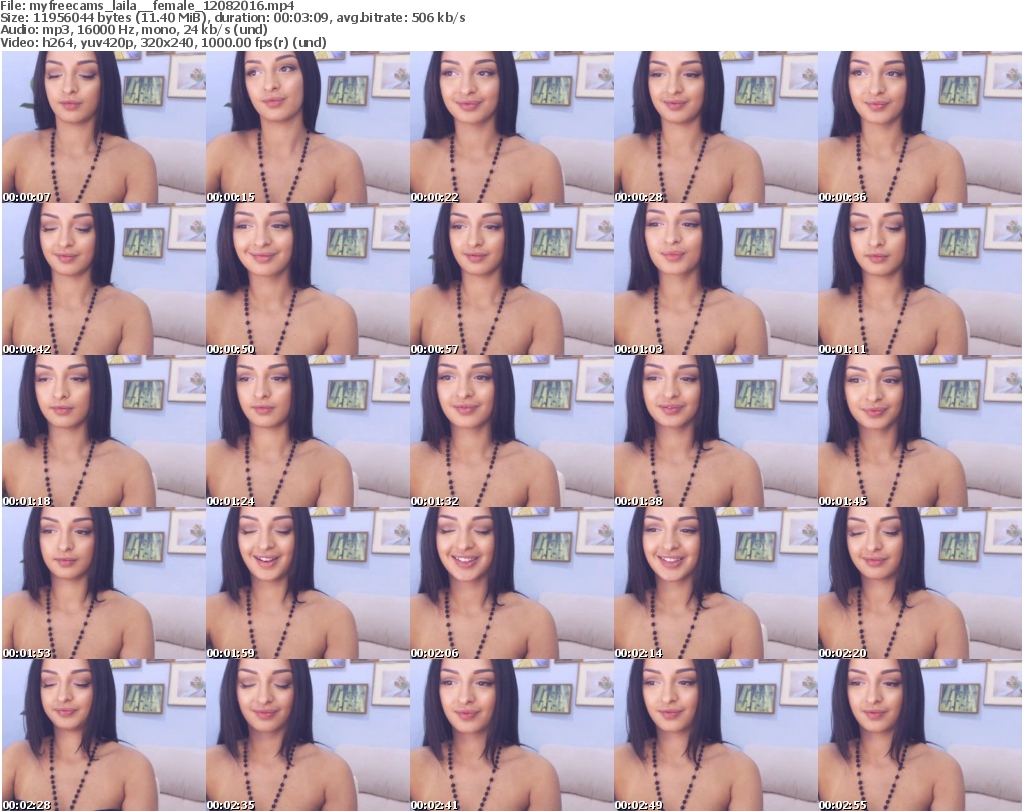Image resolution: width=1024 pixels, height=811 pixels.
Task: View the thumbnail at 00:01:24
Action: (x=308, y=431)
